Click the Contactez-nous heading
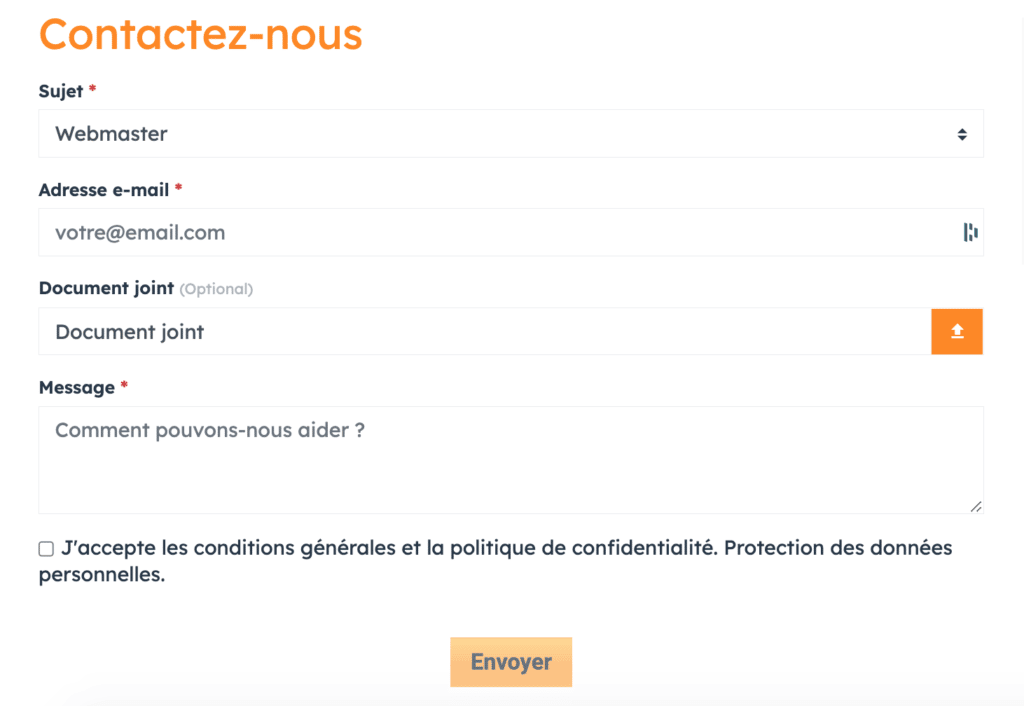Image resolution: width=1024 pixels, height=706 pixels. click(200, 34)
